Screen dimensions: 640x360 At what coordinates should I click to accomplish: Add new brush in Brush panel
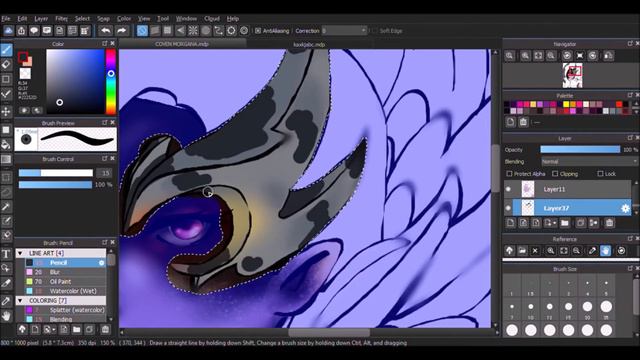(36, 329)
